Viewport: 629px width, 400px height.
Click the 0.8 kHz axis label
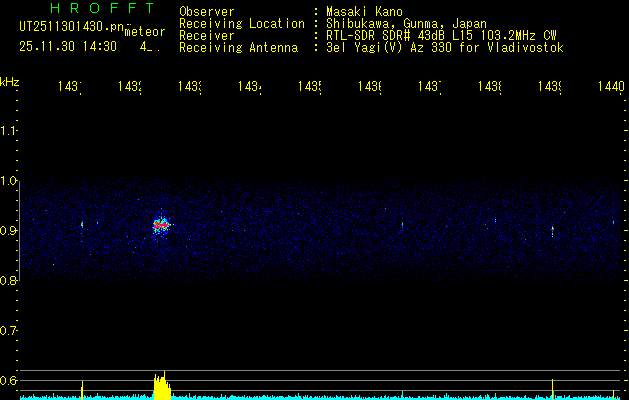(8, 280)
